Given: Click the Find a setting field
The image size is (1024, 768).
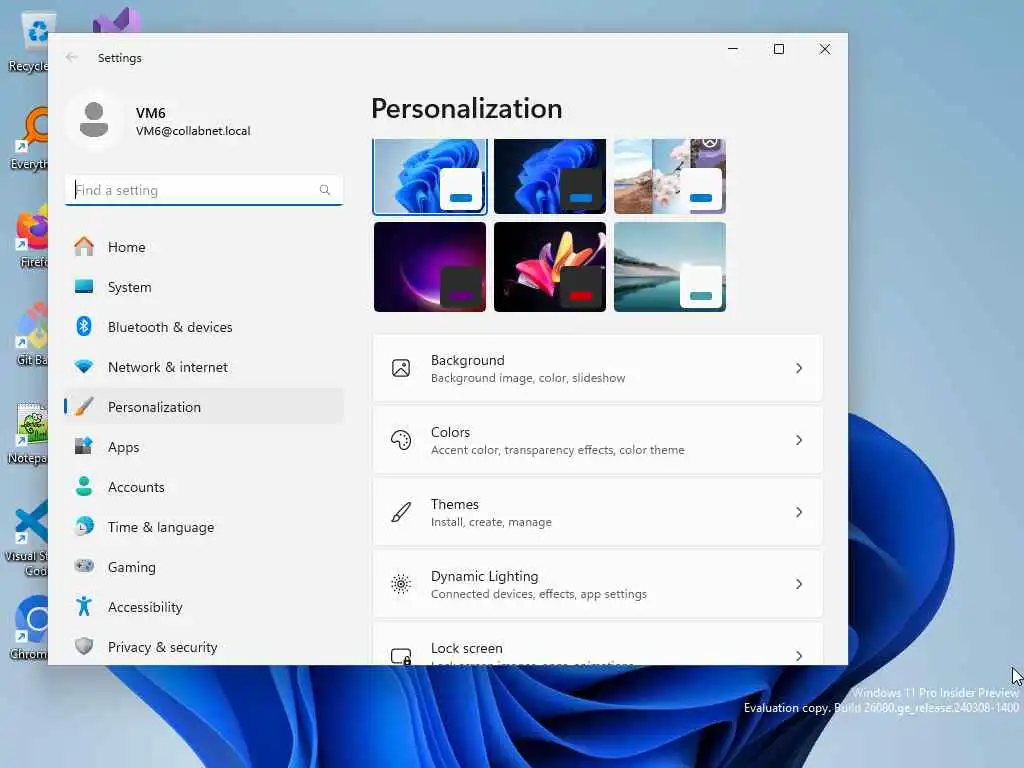Looking at the screenshot, I should point(204,190).
